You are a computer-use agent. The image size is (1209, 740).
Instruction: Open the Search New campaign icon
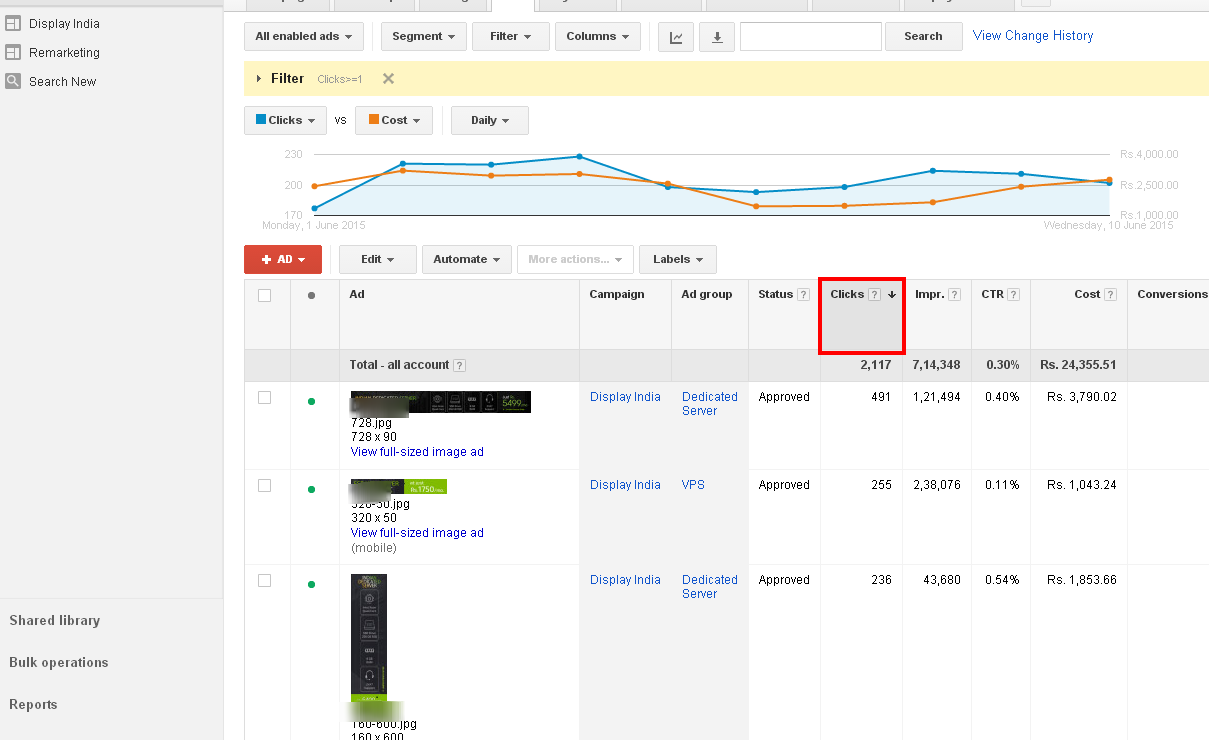pyautogui.click(x=13, y=81)
